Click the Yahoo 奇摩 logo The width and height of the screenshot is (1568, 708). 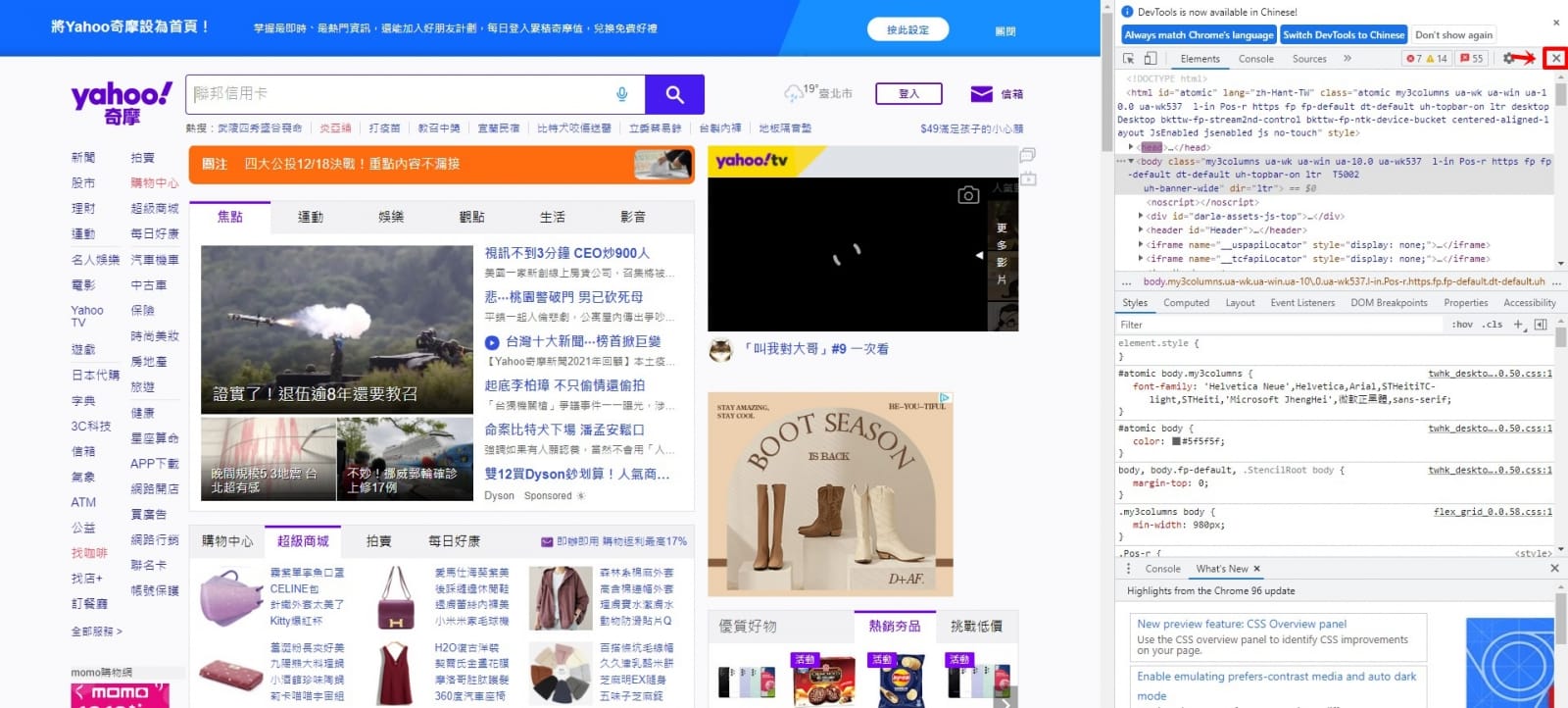pyautogui.click(x=122, y=103)
